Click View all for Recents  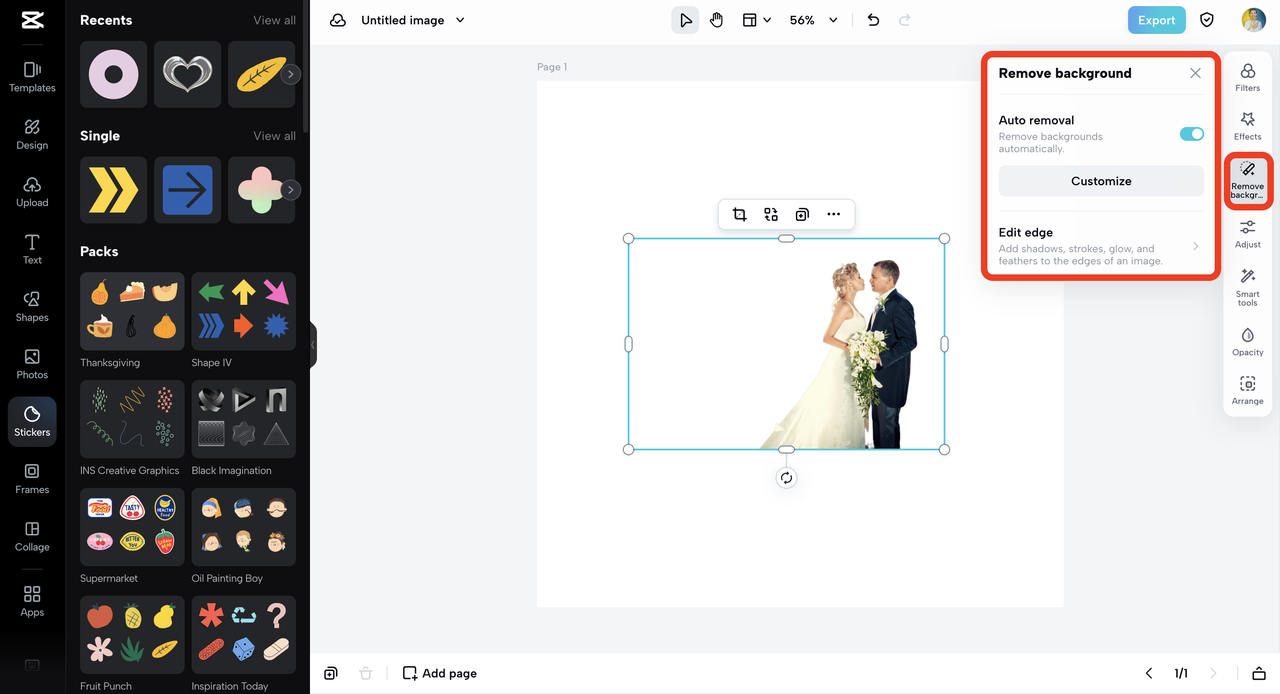274,20
